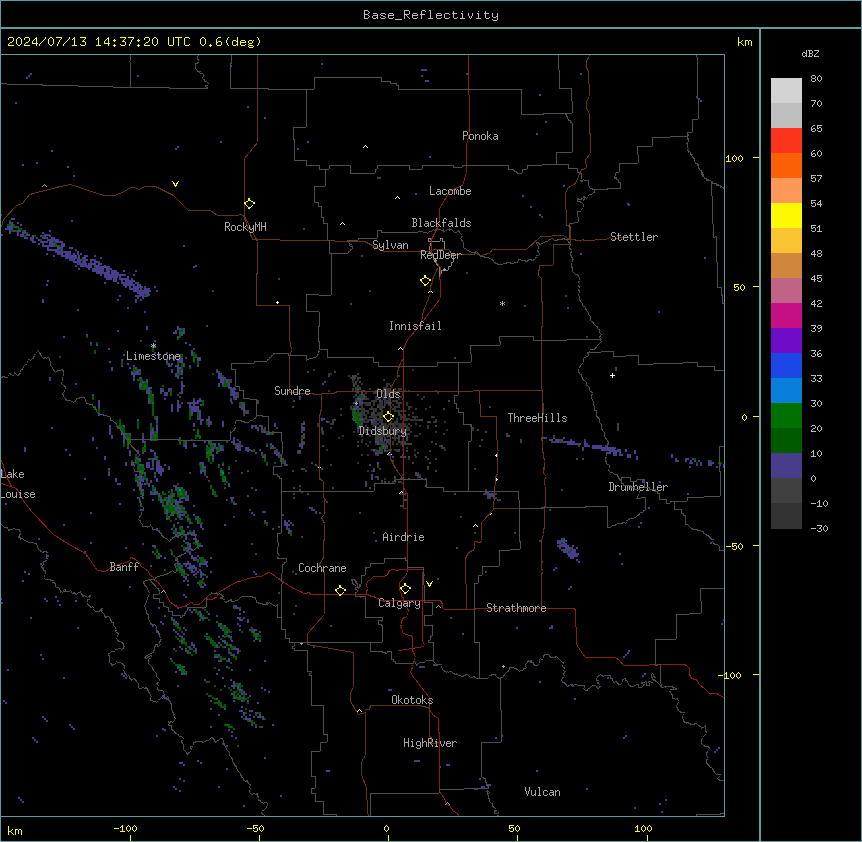The height and width of the screenshot is (842, 862).
Task: Choose the orange 57-60 dBZ legend swatch
Action: [x=786, y=165]
